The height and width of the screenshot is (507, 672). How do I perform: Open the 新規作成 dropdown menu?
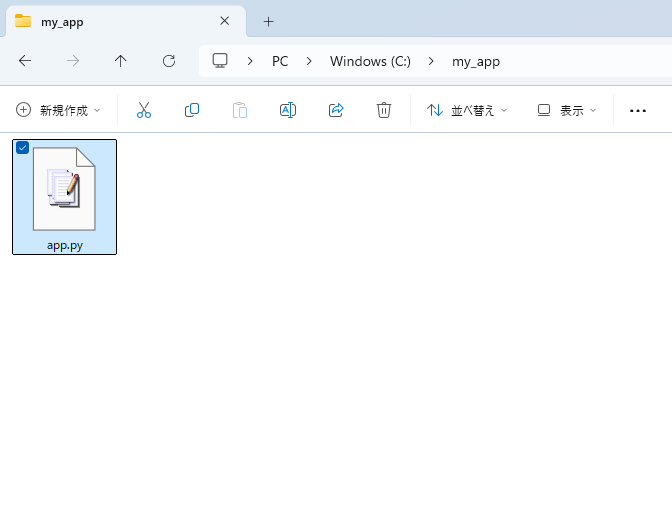coord(59,110)
